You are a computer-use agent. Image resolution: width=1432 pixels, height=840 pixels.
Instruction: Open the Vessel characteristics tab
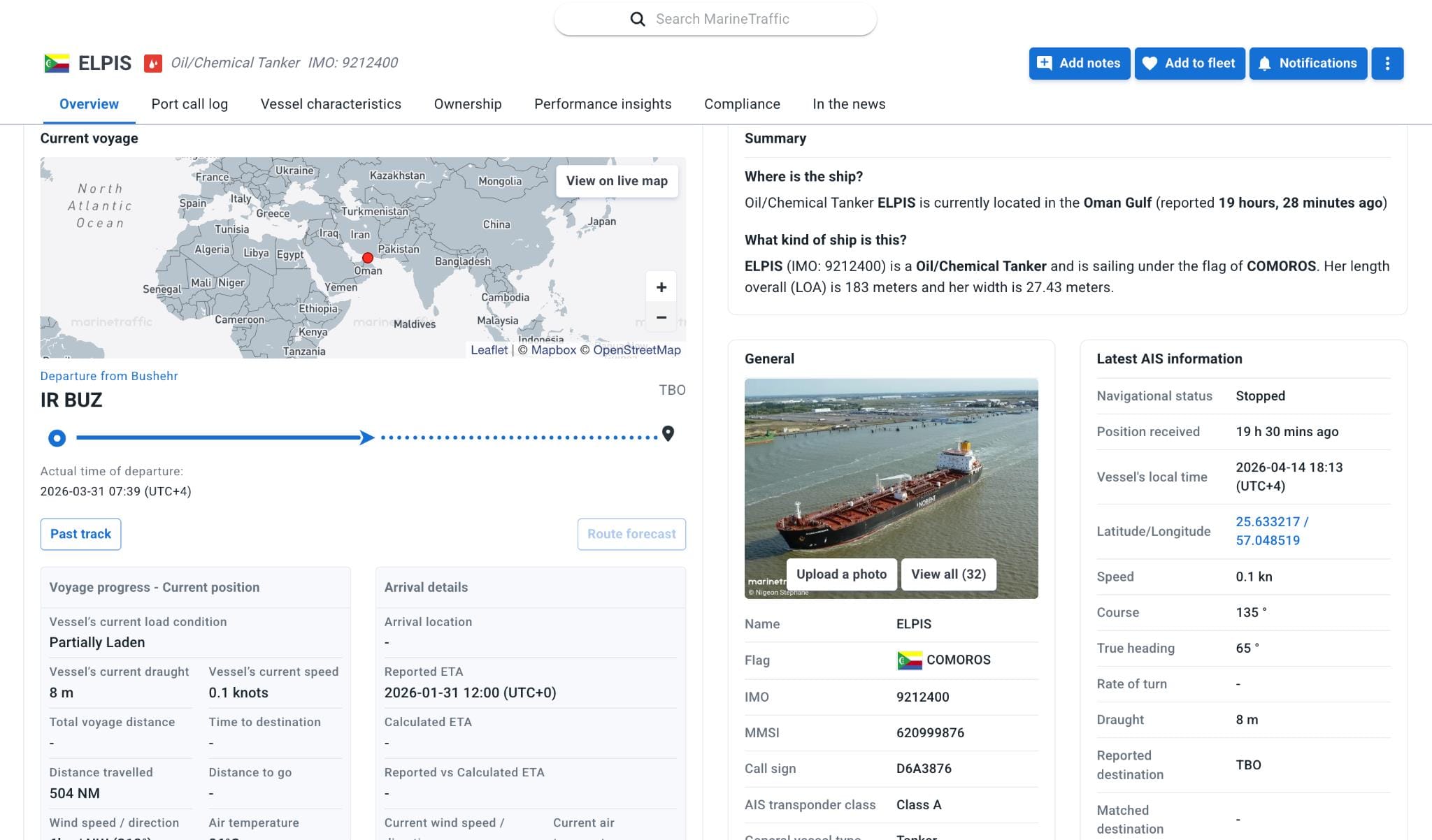(x=331, y=104)
